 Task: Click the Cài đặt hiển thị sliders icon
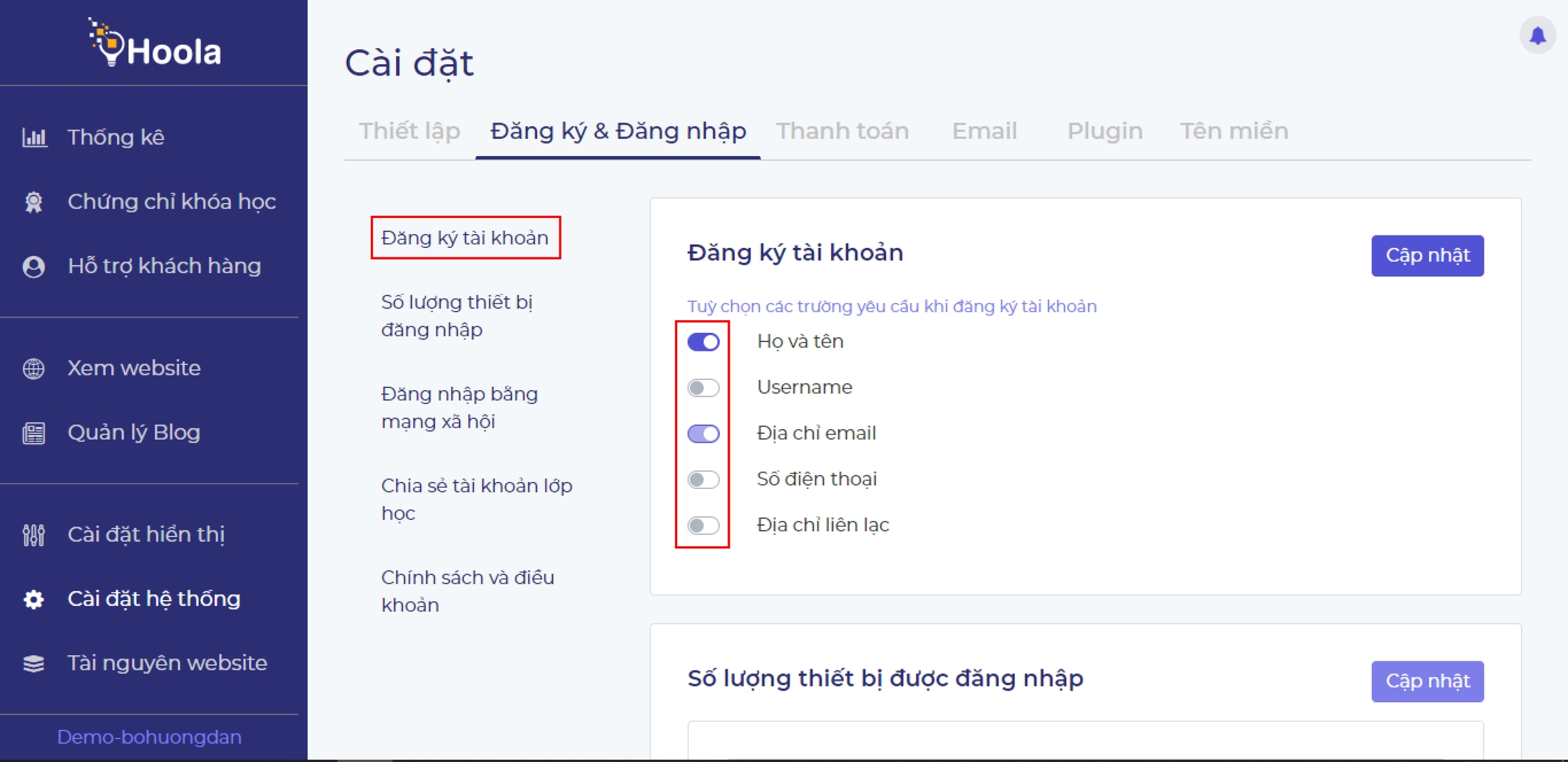point(34,535)
